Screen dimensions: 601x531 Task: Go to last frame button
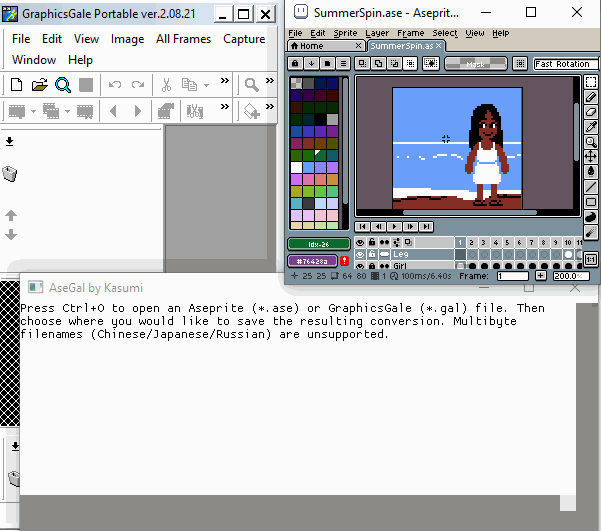pos(426,227)
